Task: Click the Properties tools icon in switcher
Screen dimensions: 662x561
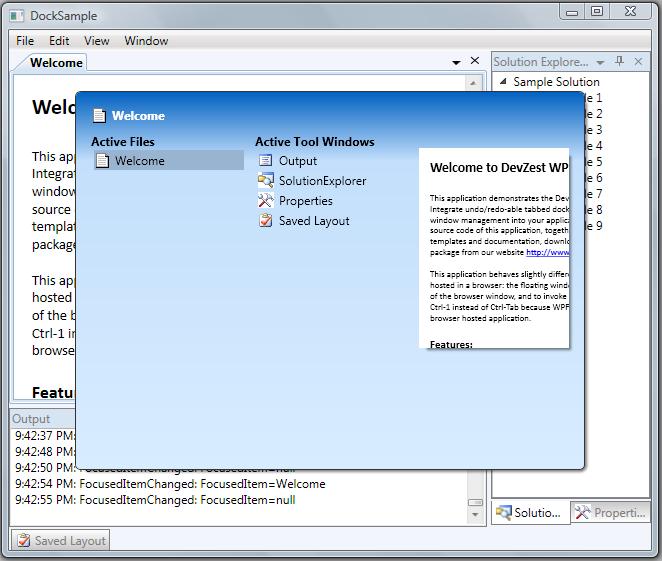Action: coord(266,201)
